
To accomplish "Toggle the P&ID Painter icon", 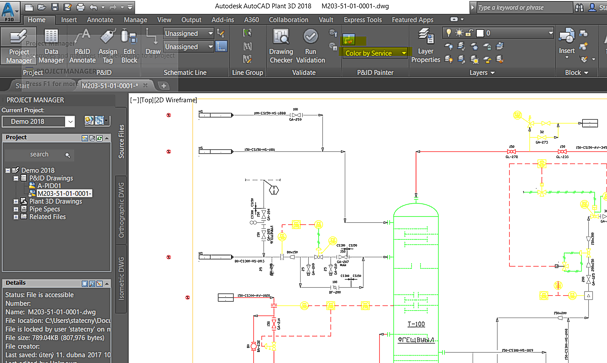I will [349, 39].
